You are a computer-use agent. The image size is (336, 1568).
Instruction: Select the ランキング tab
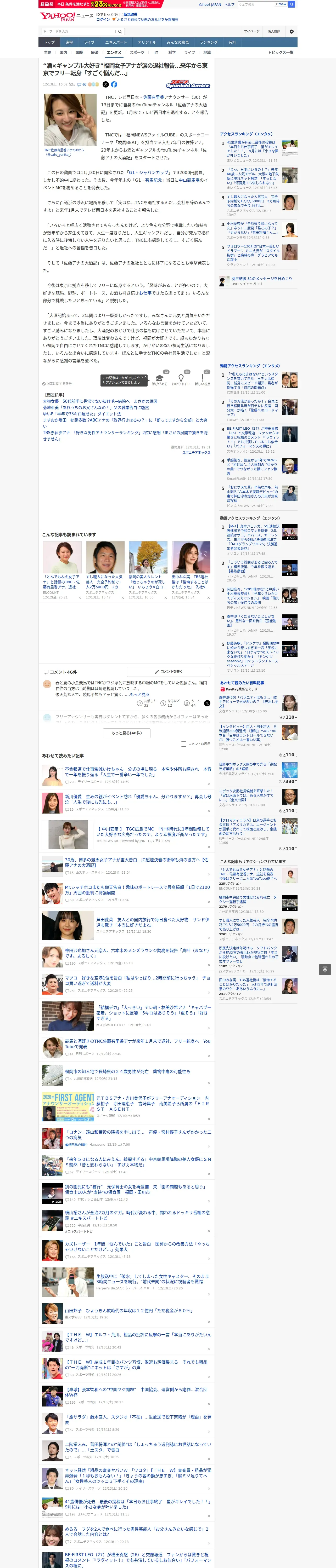(209, 43)
